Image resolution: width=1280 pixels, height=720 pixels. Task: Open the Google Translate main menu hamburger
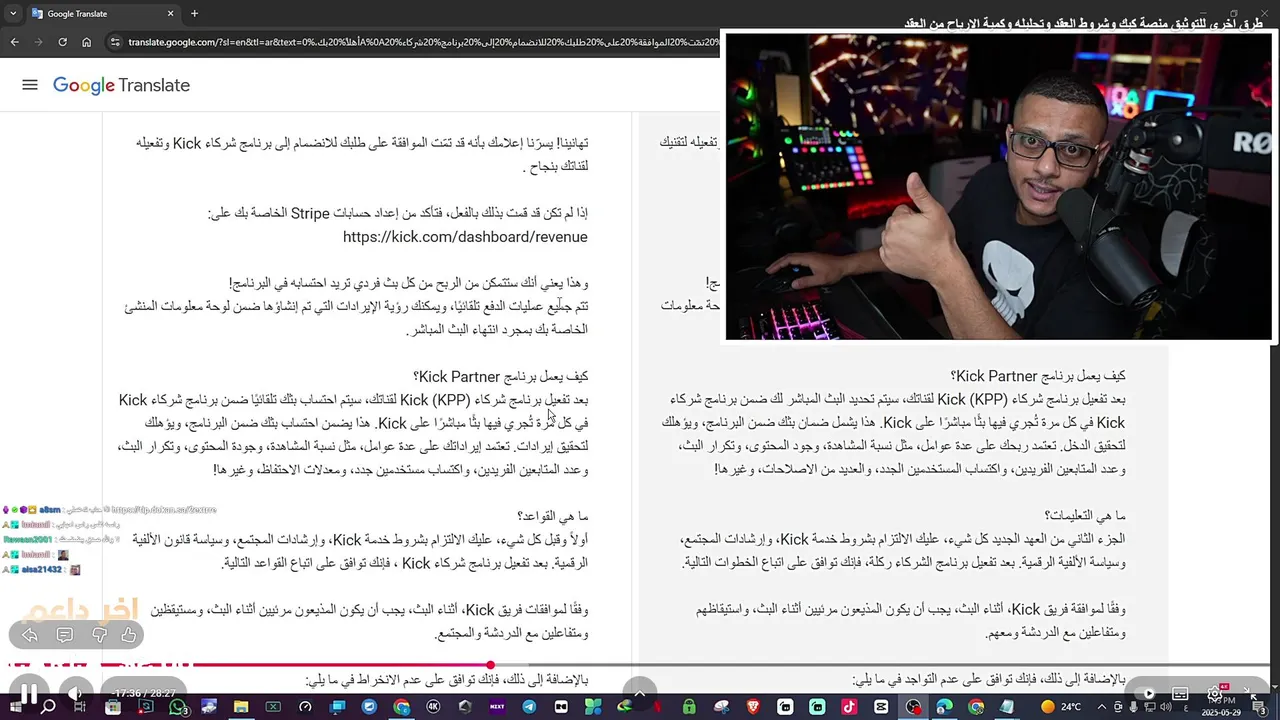coord(30,85)
